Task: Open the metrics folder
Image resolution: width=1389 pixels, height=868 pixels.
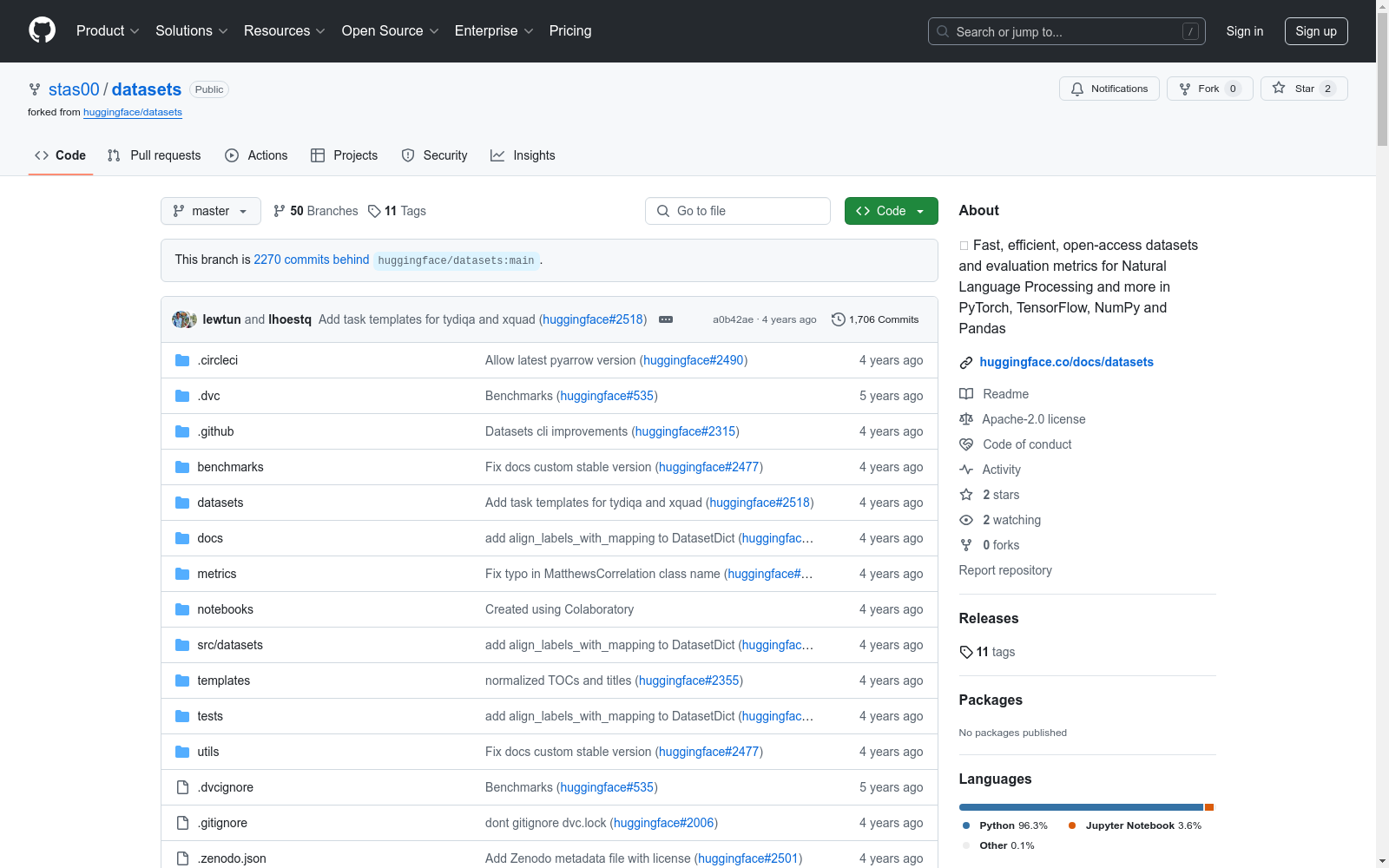Action: [217, 574]
